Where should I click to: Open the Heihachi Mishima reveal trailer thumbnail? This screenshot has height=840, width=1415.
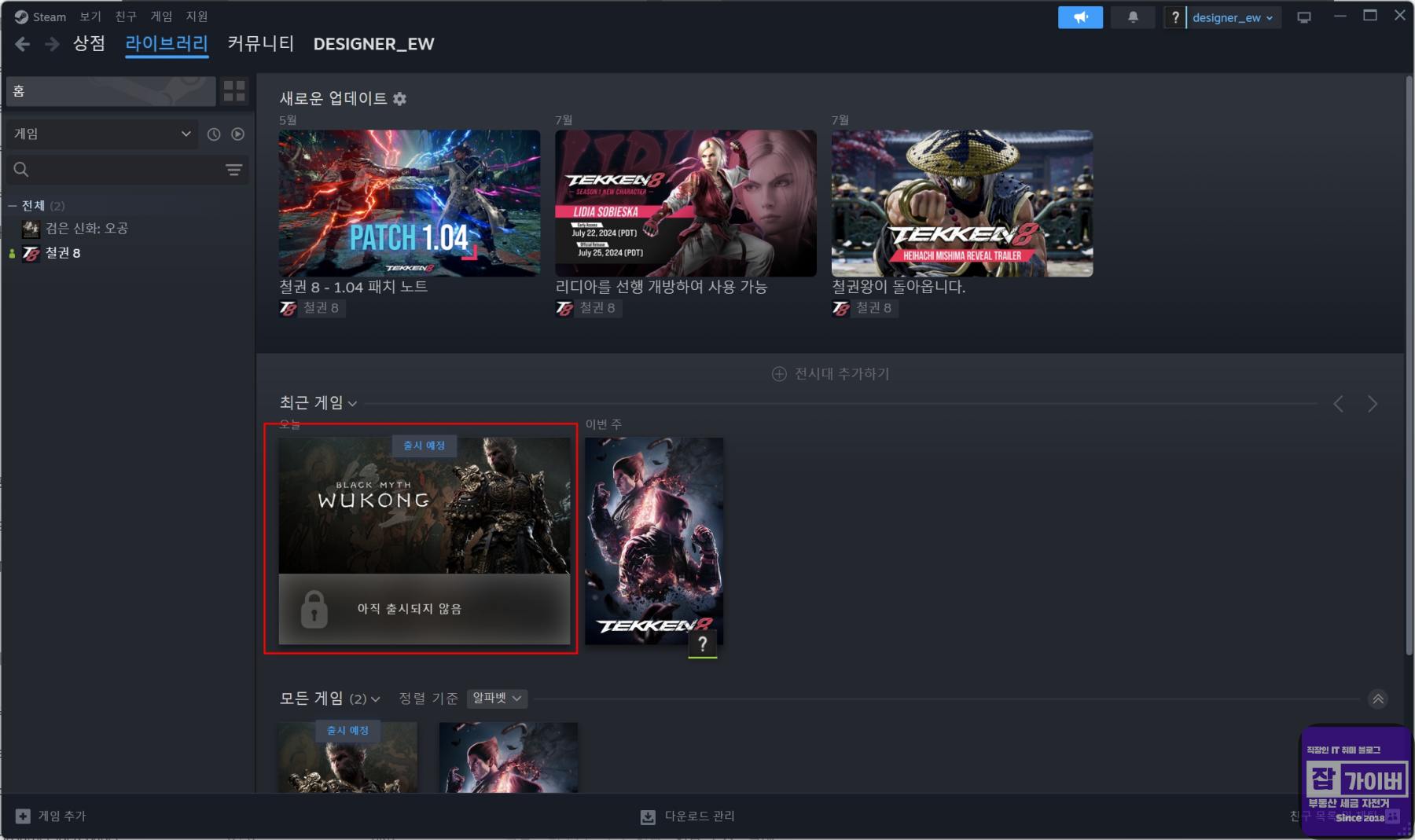point(962,203)
